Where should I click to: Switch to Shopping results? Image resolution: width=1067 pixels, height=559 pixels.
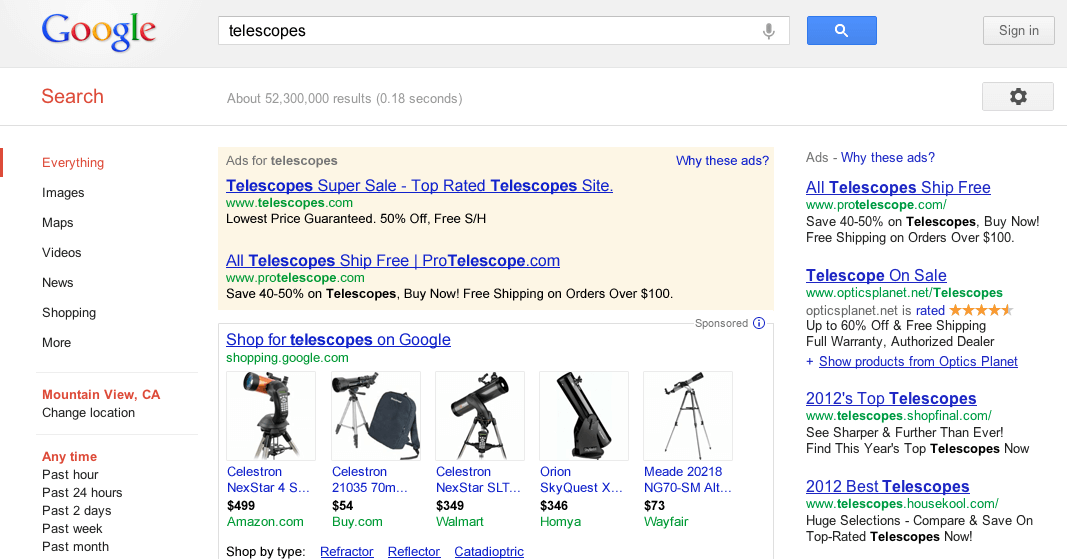69,313
